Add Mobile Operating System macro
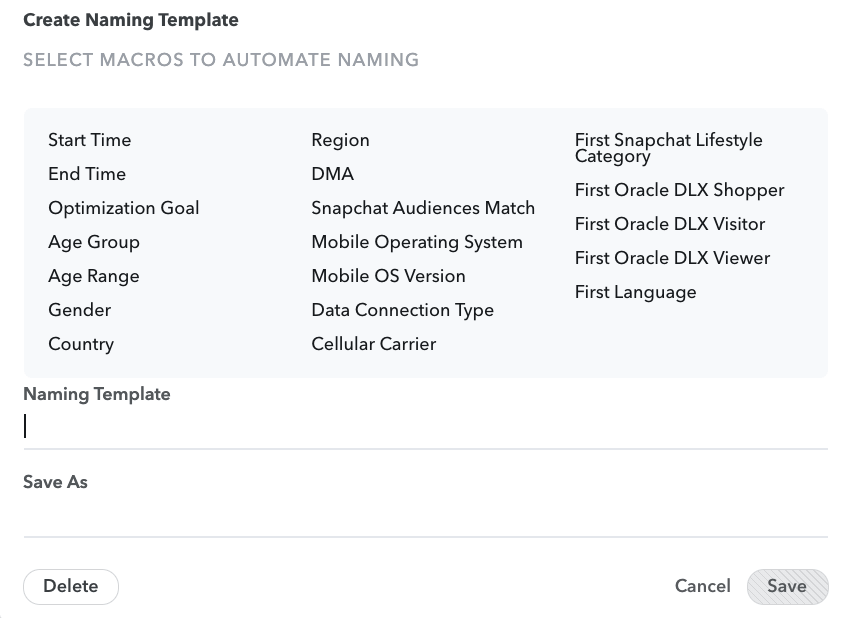The image size is (850, 618). click(x=417, y=242)
